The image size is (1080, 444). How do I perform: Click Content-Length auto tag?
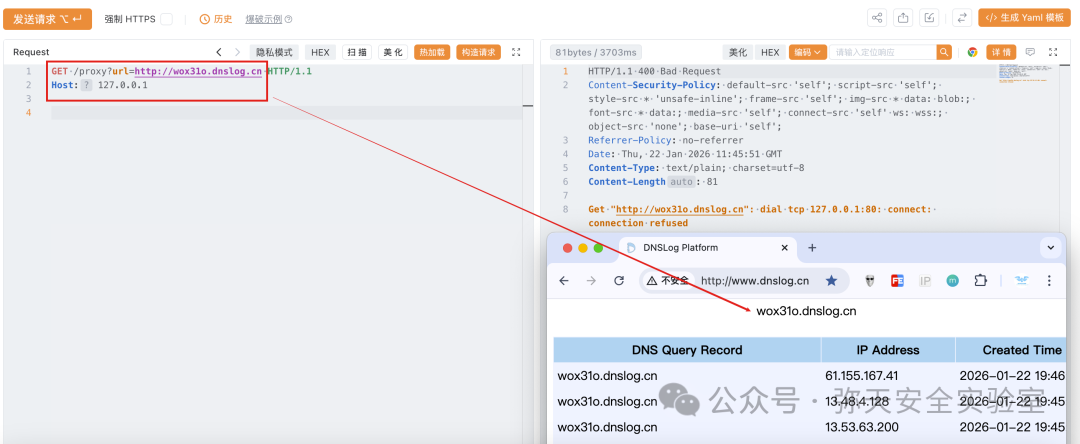pos(682,182)
